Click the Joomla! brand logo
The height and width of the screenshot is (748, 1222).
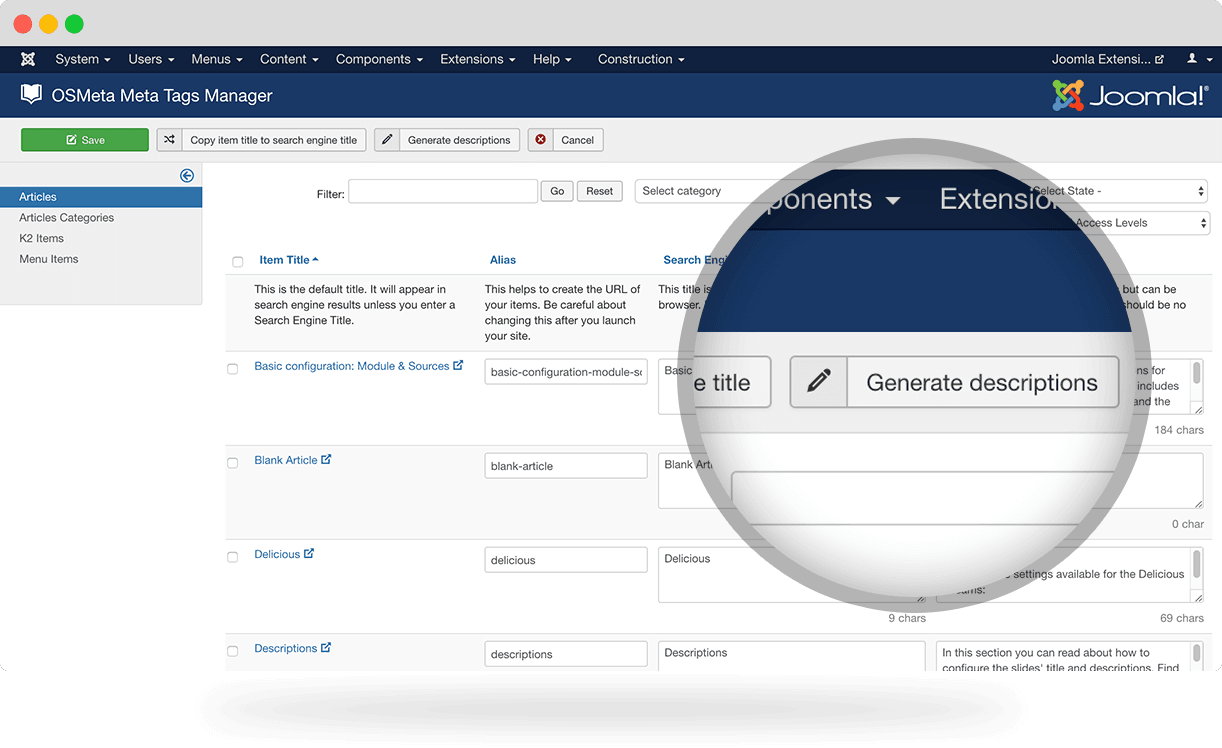tap(1130, 95)
